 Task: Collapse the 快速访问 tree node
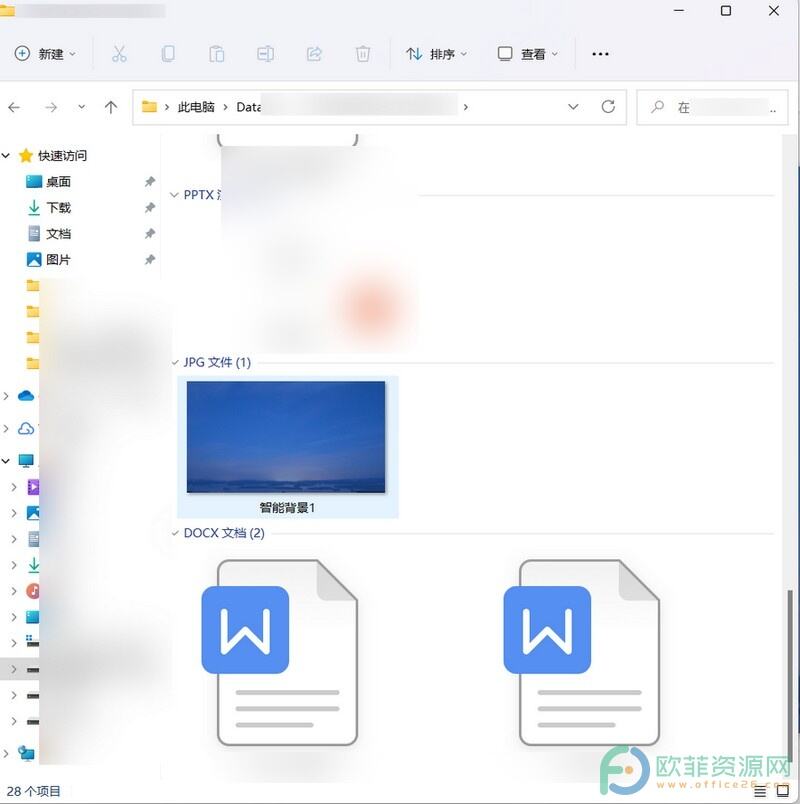click(6, 155)
